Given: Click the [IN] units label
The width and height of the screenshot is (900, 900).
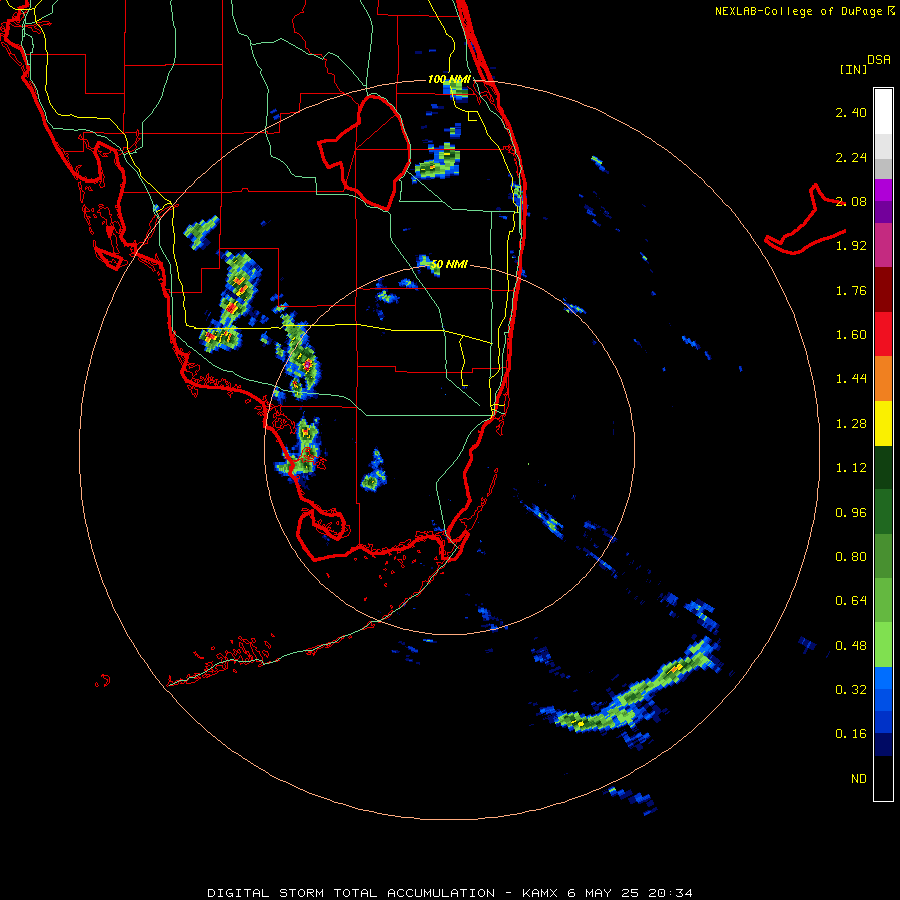Looking at the screenshot, I should [x=854, y=69].
